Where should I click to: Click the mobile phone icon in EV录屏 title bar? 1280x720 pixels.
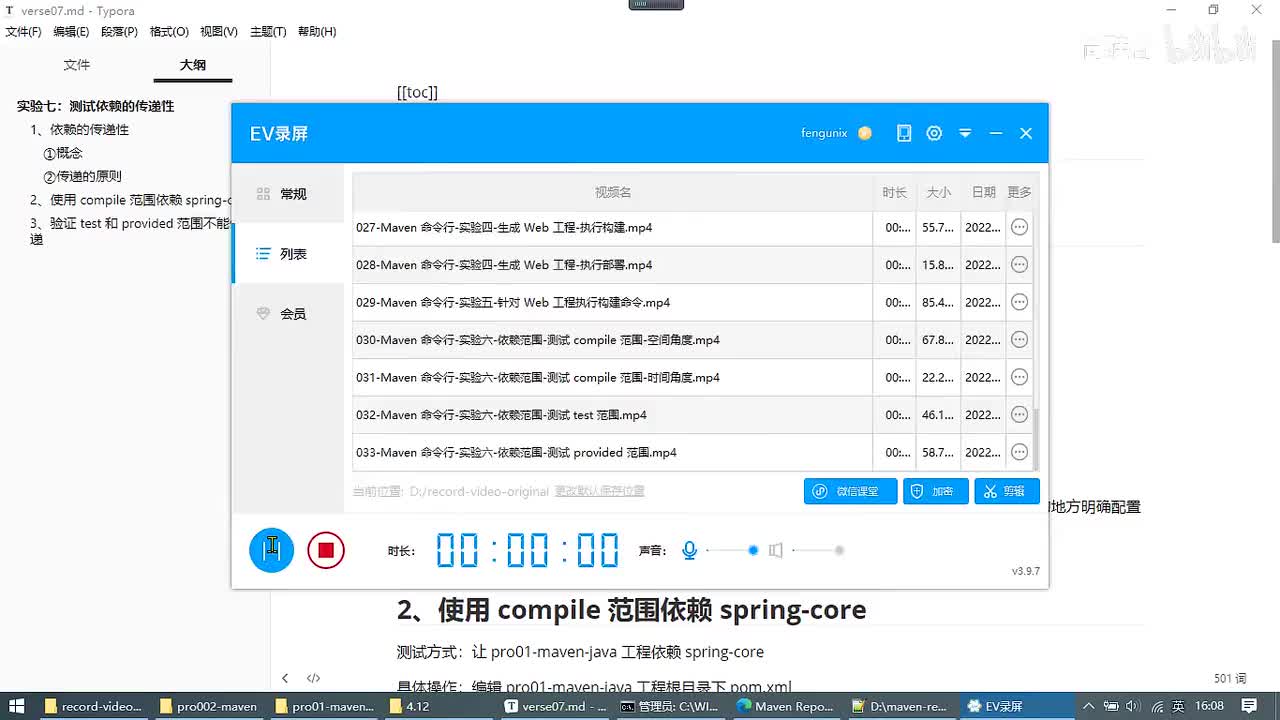(904, 133)
